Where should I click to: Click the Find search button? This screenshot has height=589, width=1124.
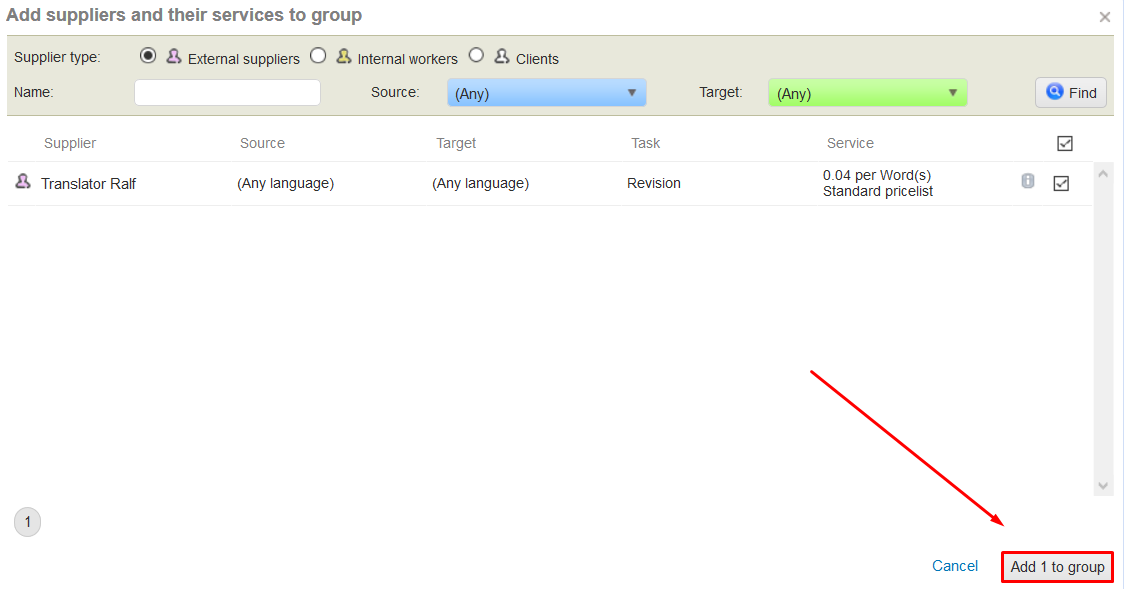click(x=1071, y=93)
